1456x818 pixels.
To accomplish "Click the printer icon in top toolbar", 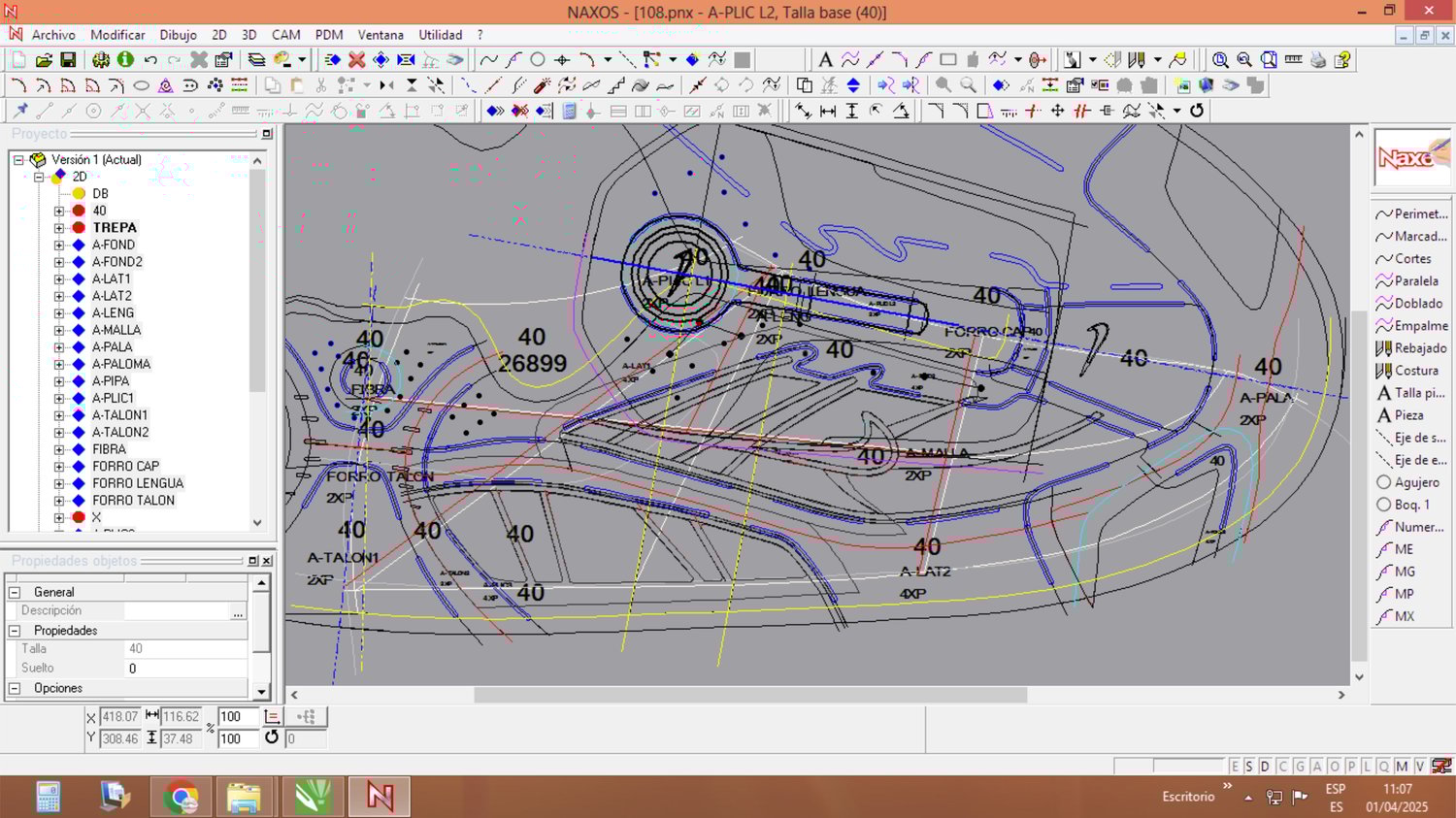I will pos(1317,60).
